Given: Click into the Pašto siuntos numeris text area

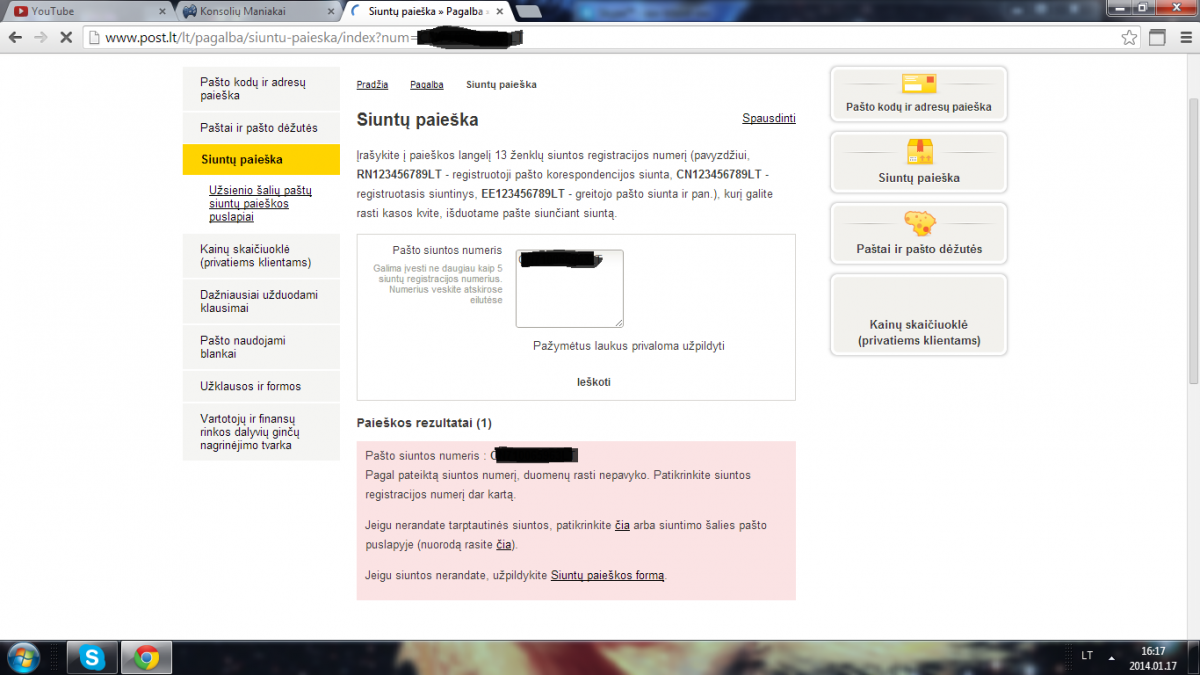Looking at the screenshot, I should [x=569, y=288].
